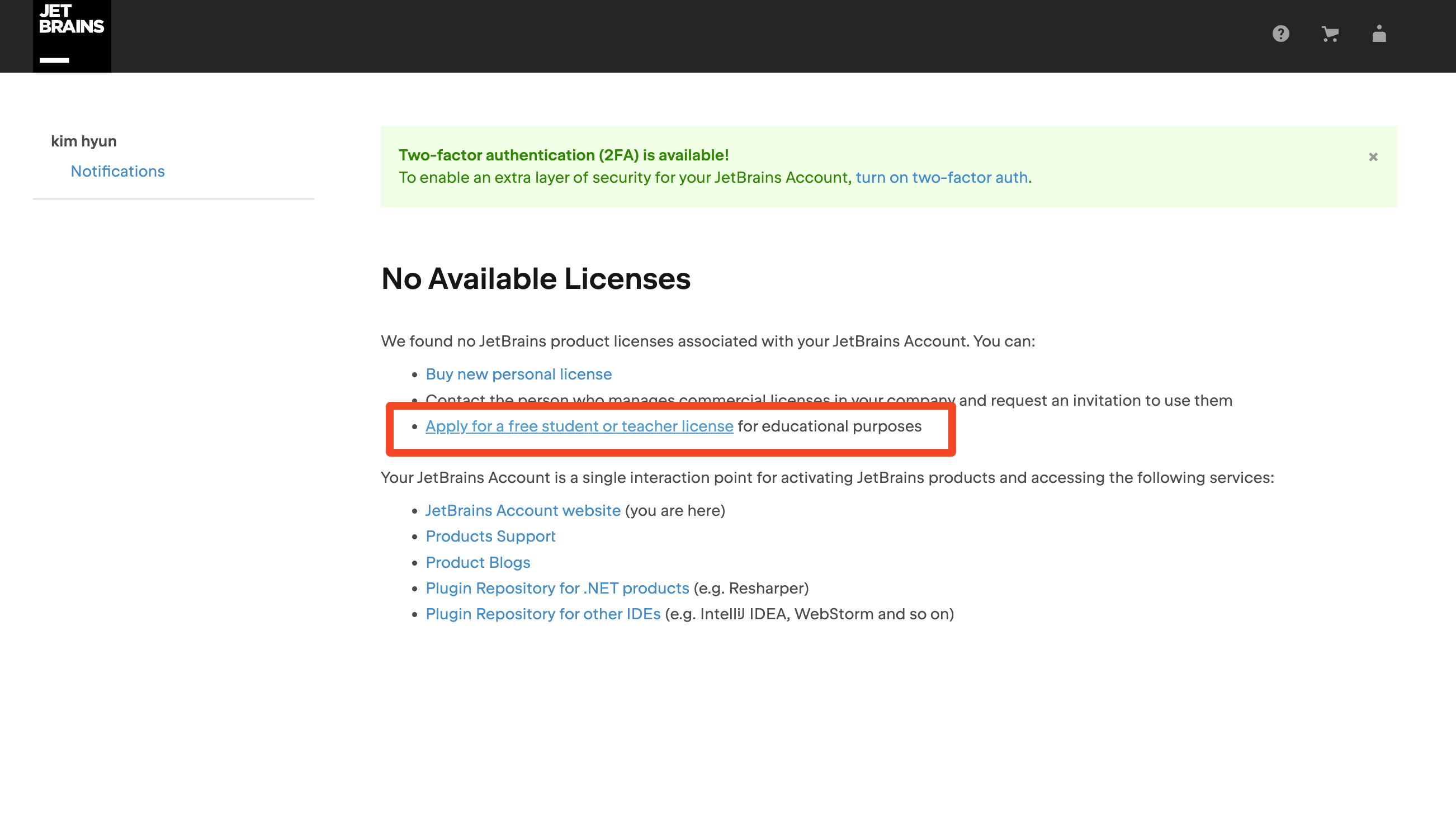Screen dimensions: 1456x816
Task: Dismiss the 2FA notification banner
Action: coord(1373,157)
